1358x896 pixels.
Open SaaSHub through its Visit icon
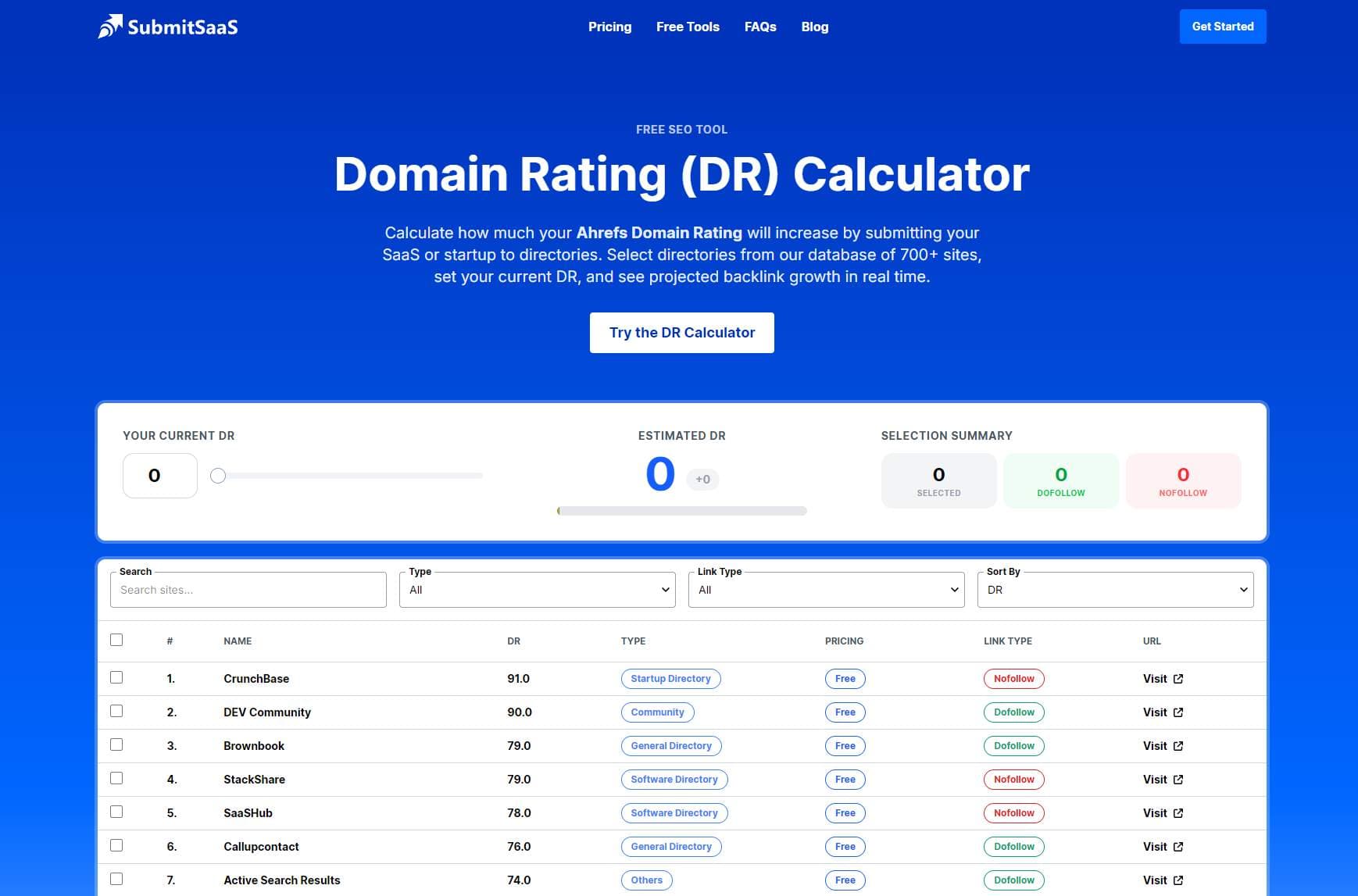coord(1180,812)
